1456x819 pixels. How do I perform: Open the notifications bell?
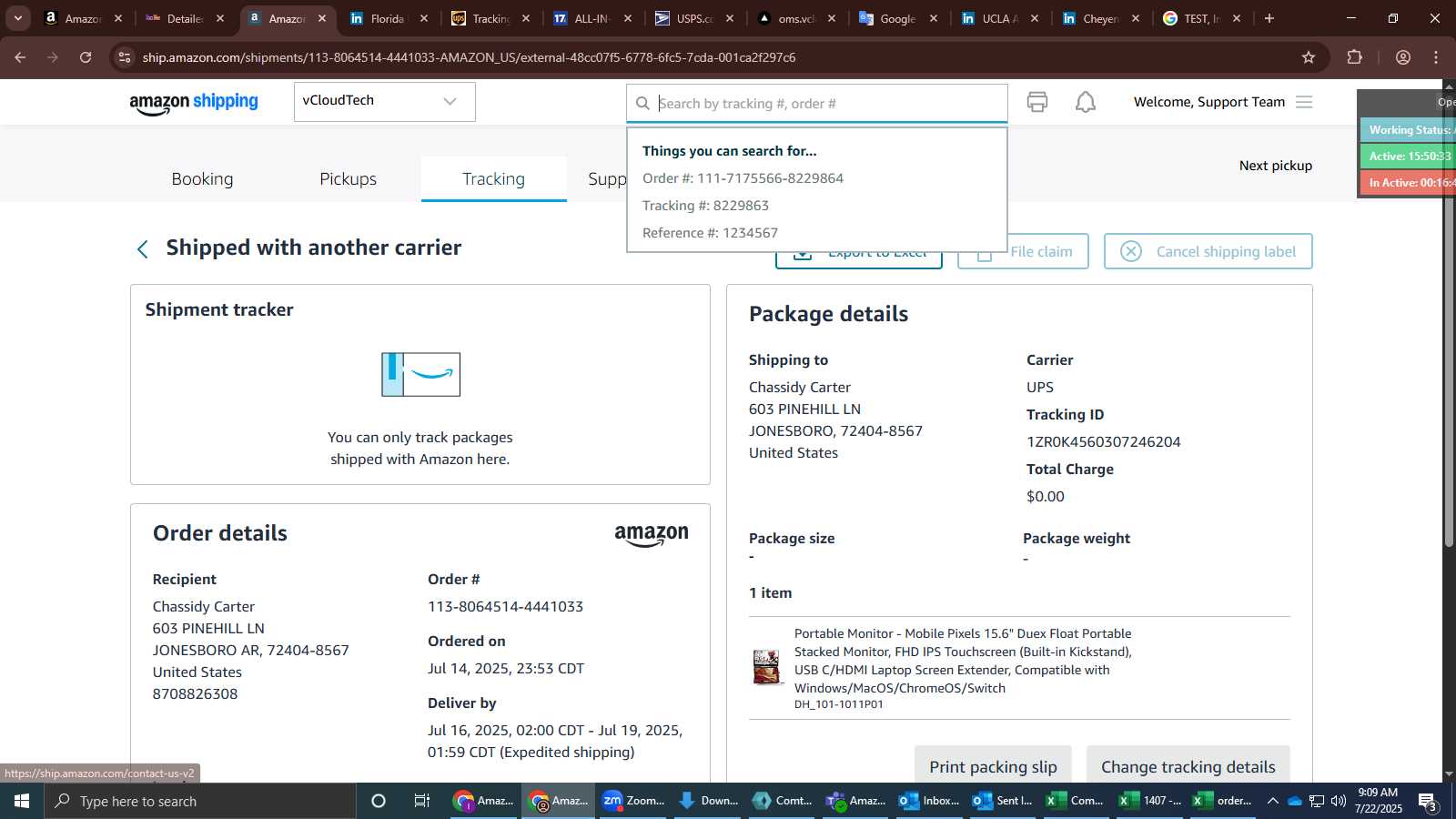[x=1086, y=102]
